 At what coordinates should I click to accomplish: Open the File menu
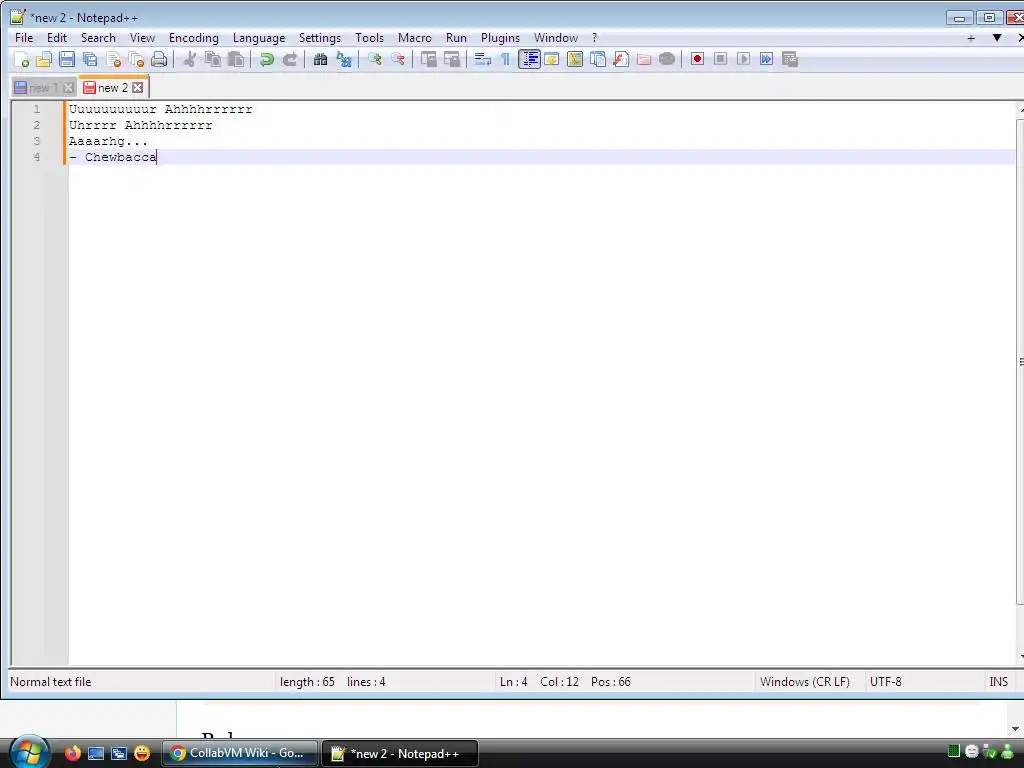pyautogui.click(x=24, y=38)
